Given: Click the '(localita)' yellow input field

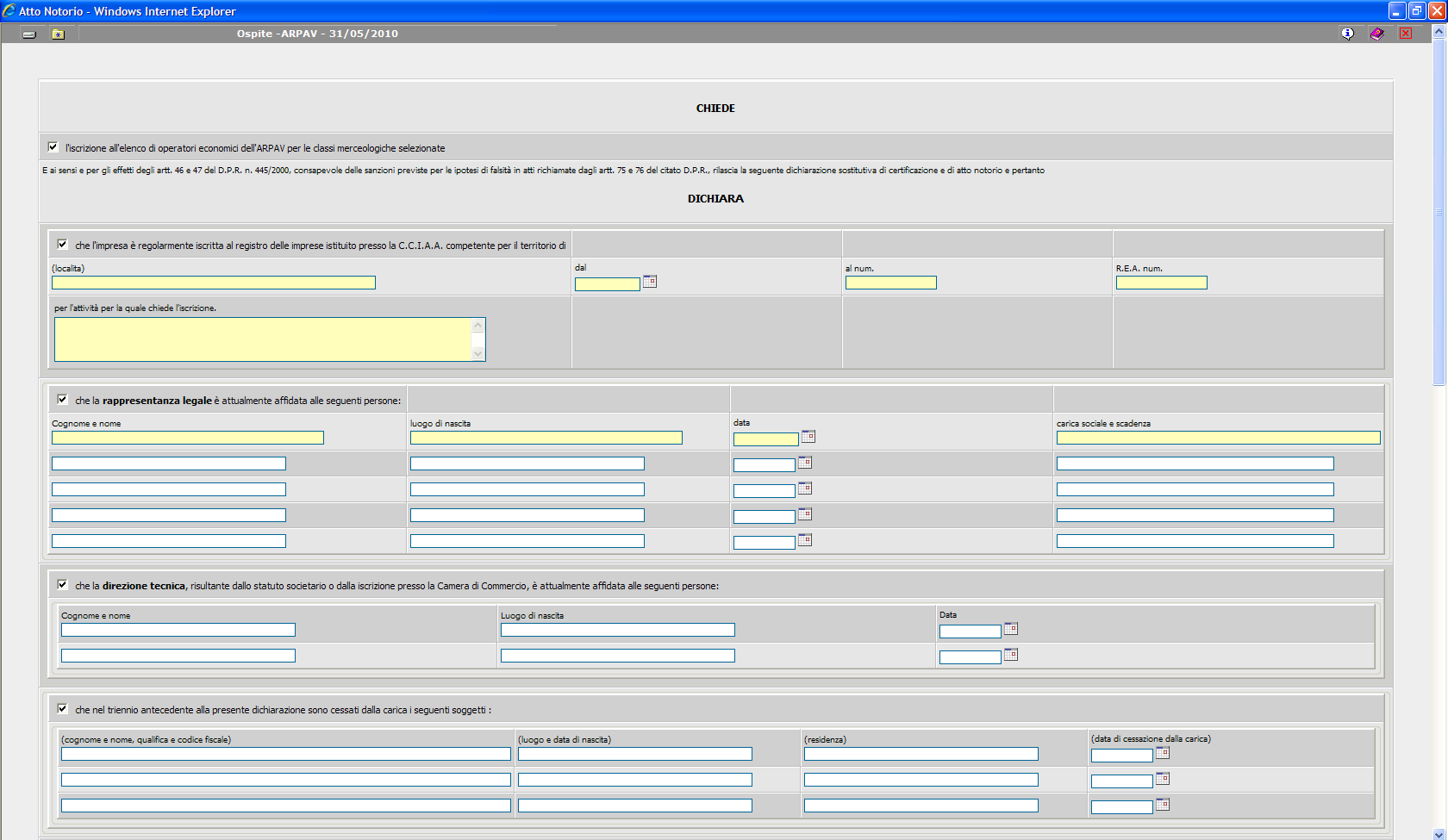Looking at the screenshot, I should coord(214,283).
